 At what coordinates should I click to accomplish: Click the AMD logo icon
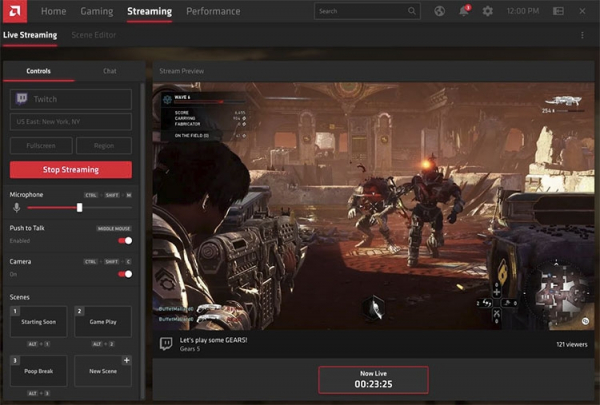click(15, 11)
